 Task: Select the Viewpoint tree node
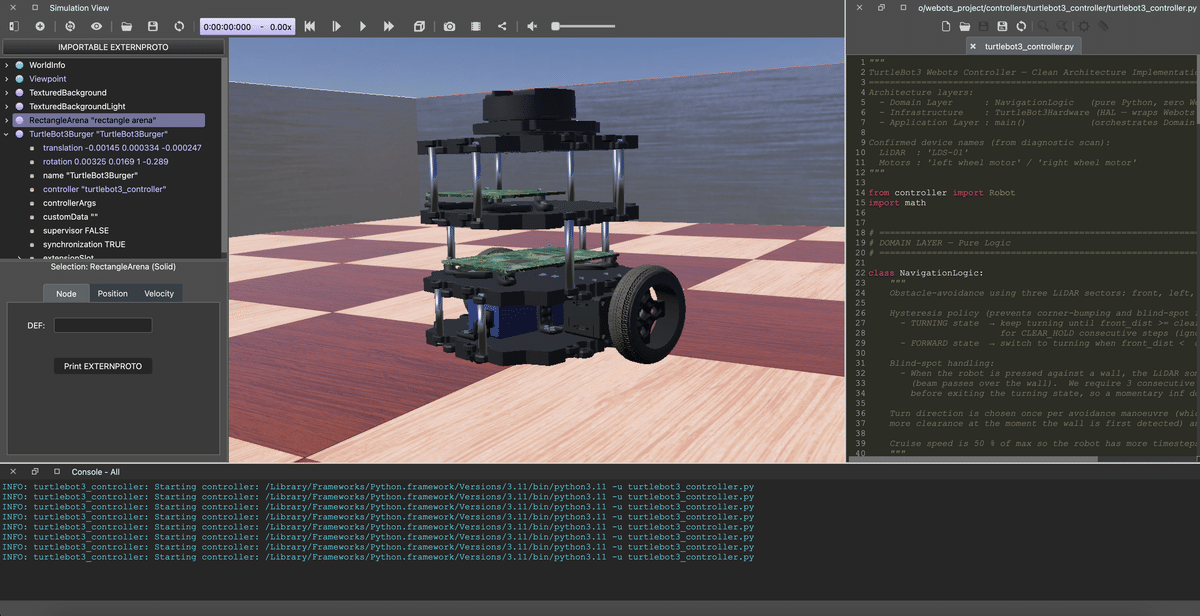(48, 78)
